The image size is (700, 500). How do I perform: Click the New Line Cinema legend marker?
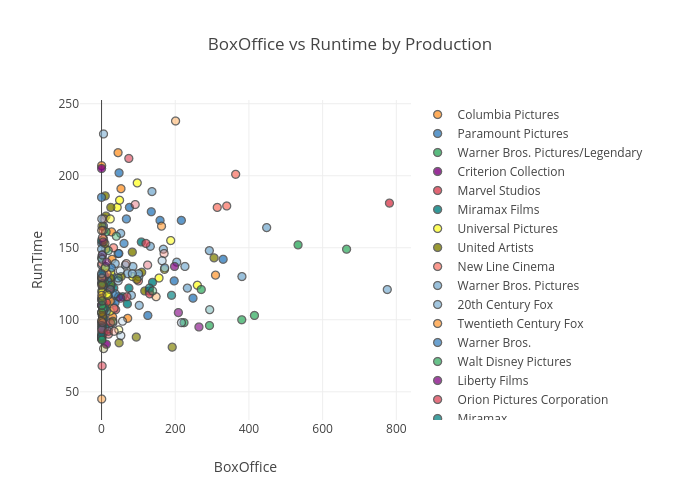click(438, 267)
